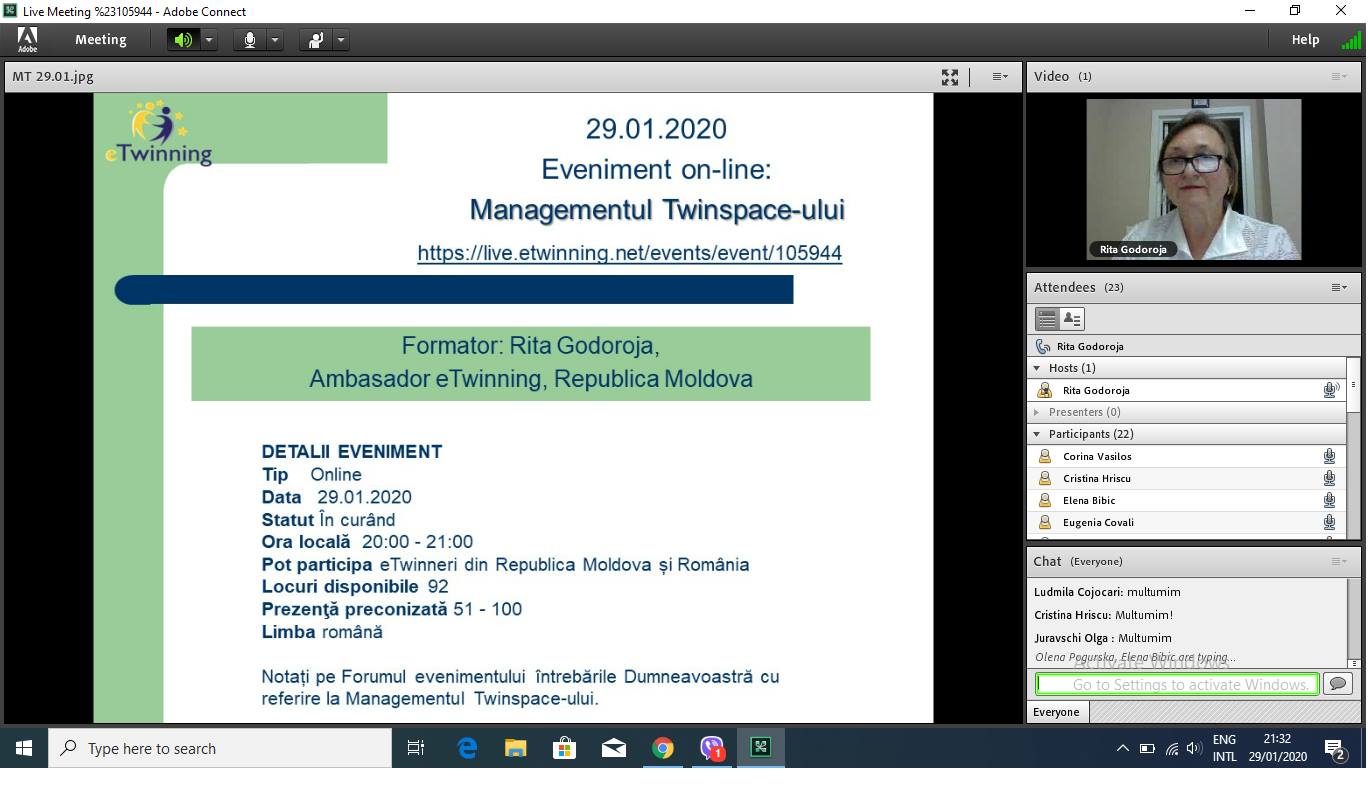Check the green connection status bars
The image size is (1368, 790).
coord(1350,40)
